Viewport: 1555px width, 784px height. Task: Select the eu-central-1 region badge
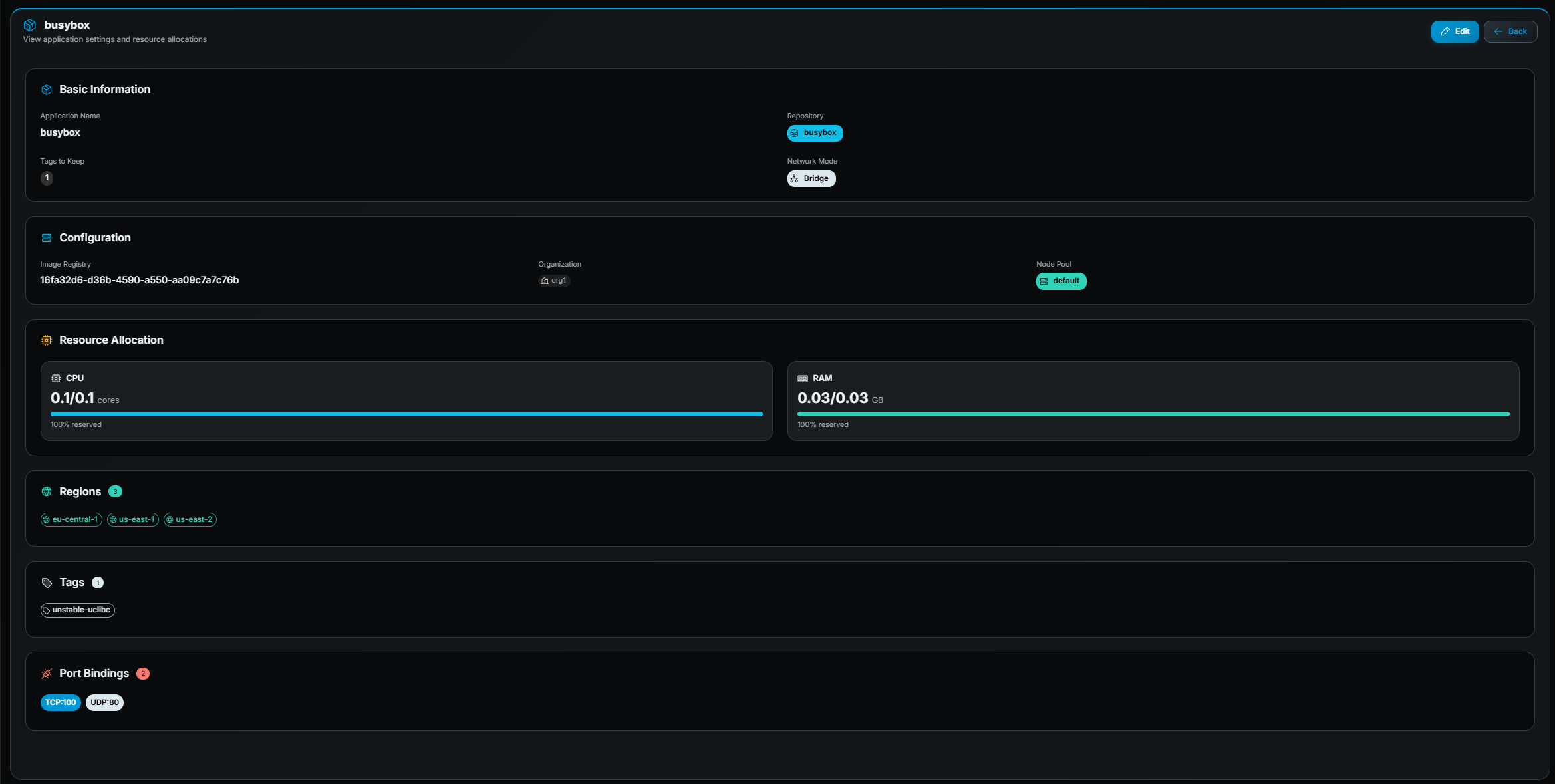tap(71, 519)
